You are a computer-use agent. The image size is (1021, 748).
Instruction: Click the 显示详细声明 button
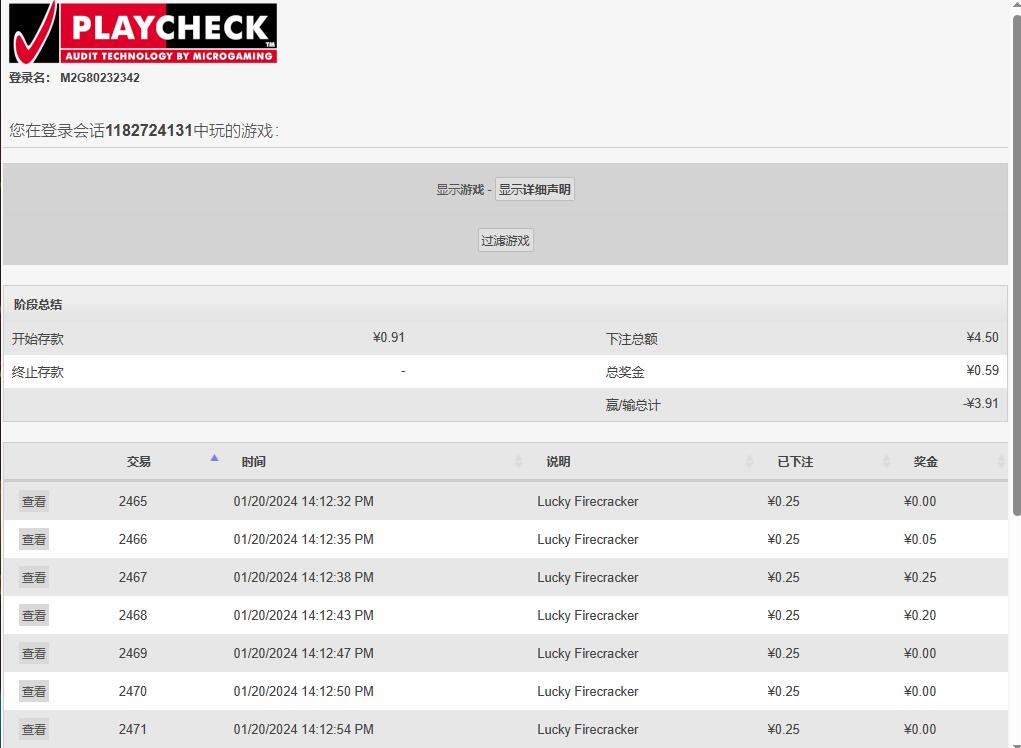click(x=534, y=189)
